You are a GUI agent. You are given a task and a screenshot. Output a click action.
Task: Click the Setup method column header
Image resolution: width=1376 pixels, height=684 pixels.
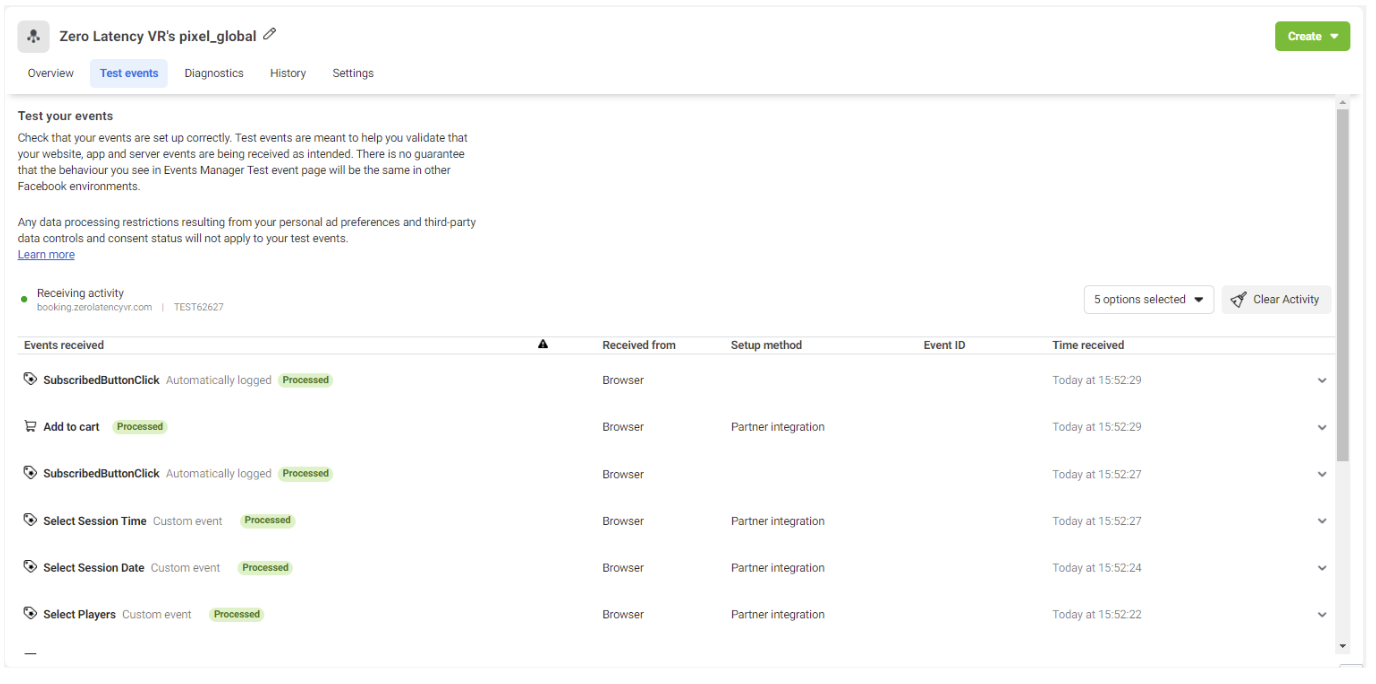pyautogui.click(x=766, y=345)
